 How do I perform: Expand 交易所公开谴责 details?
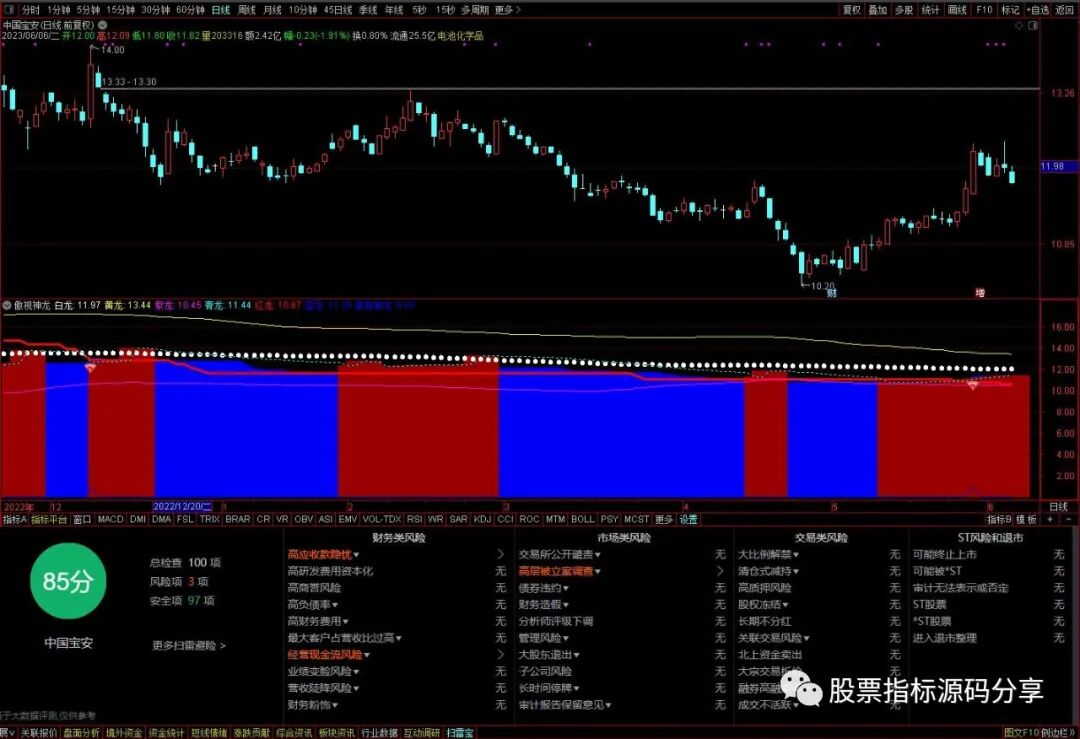point(560,554)
